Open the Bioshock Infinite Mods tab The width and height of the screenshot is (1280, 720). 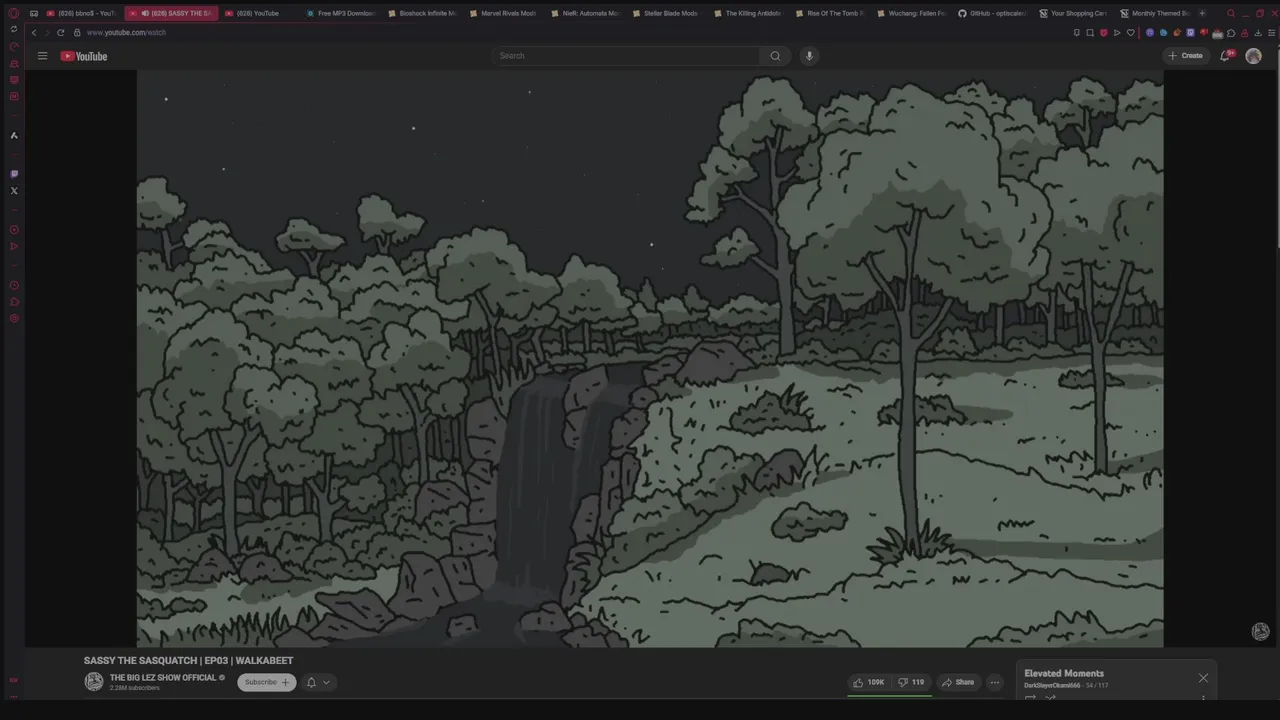coord(422,13)
